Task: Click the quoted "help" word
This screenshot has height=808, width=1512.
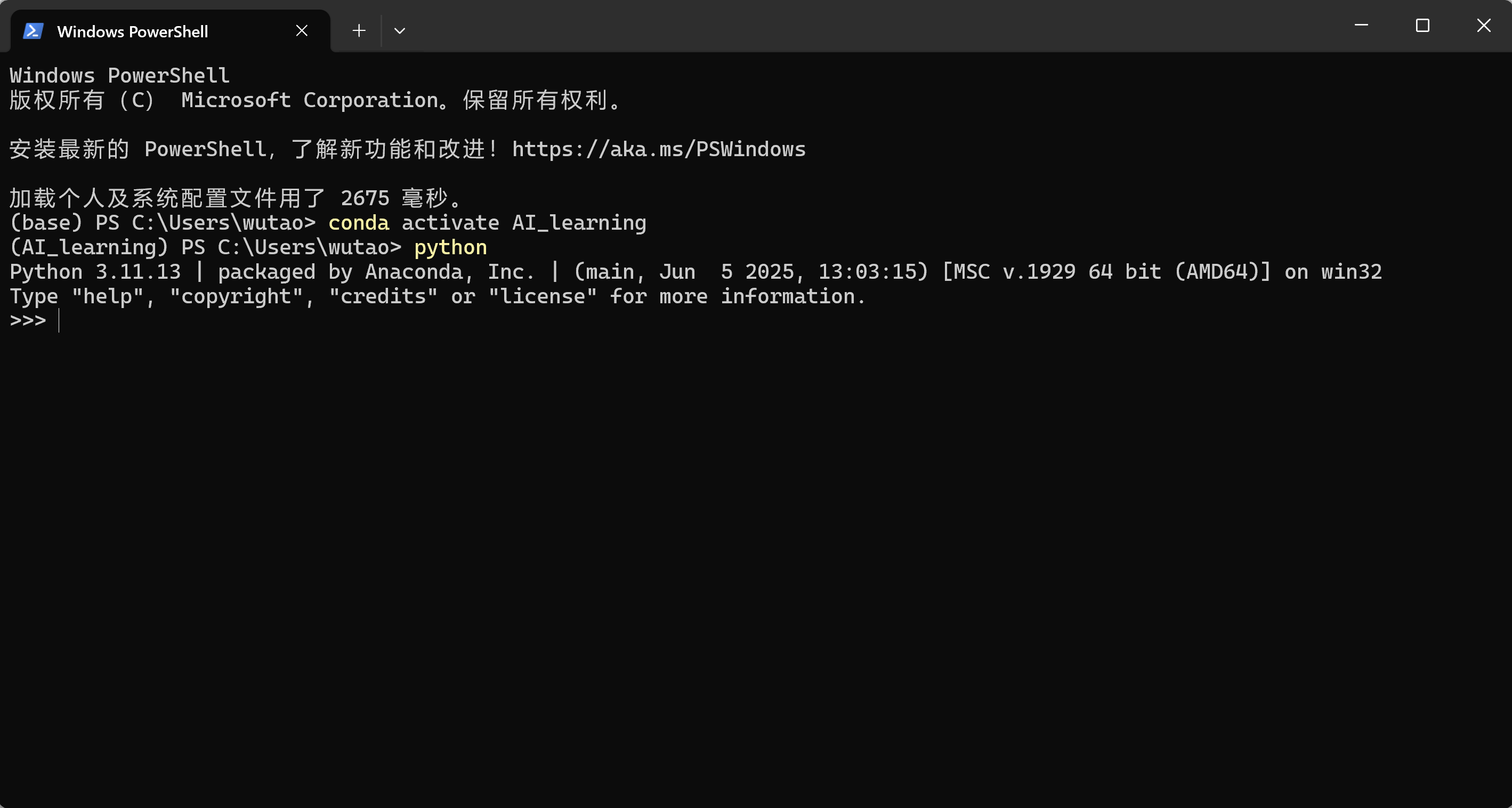Action: [108, 297]
